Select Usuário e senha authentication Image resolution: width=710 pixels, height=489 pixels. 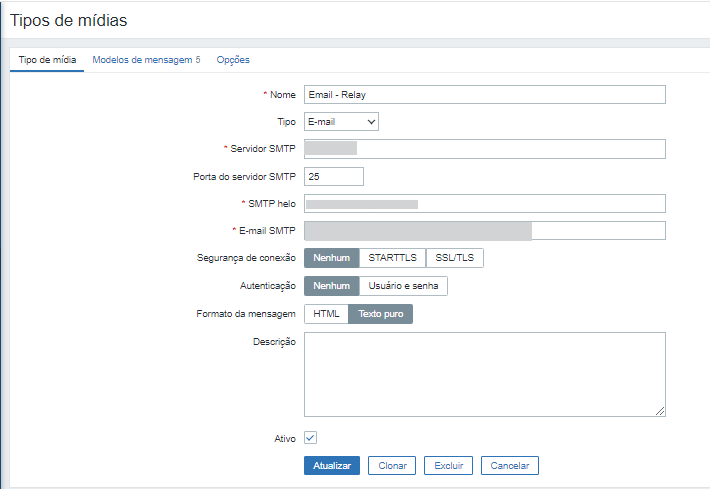tap(403, 286)
